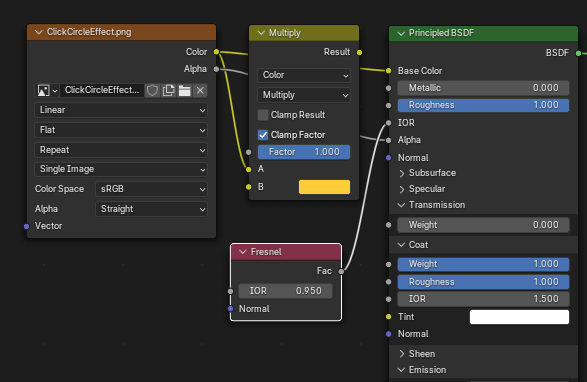Collapse the Multiply node header
587x382 pixels.
pos(261,33)
